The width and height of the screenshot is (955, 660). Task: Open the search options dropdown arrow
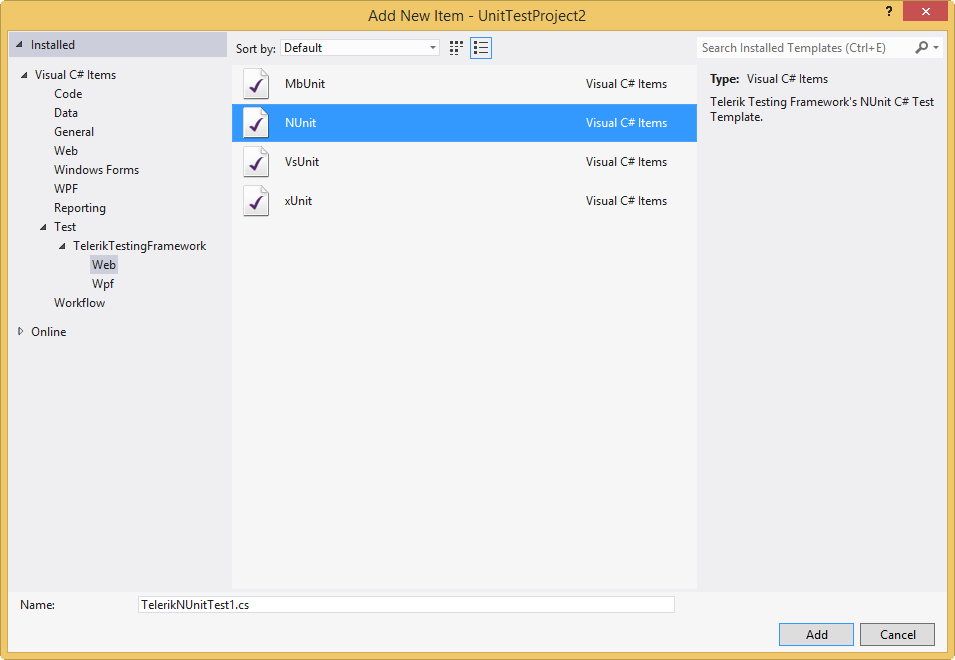click(936, 47)
